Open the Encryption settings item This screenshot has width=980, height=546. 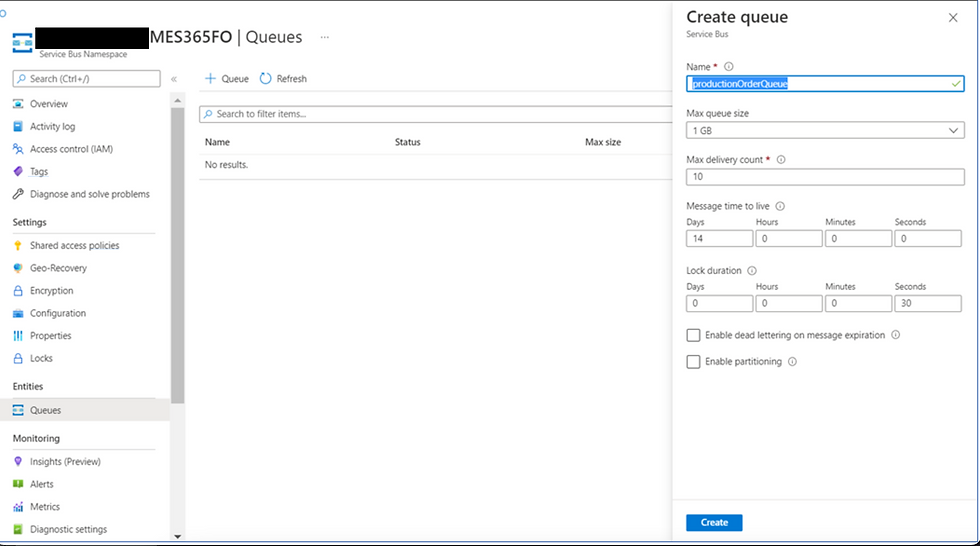[x=51, y=290]
